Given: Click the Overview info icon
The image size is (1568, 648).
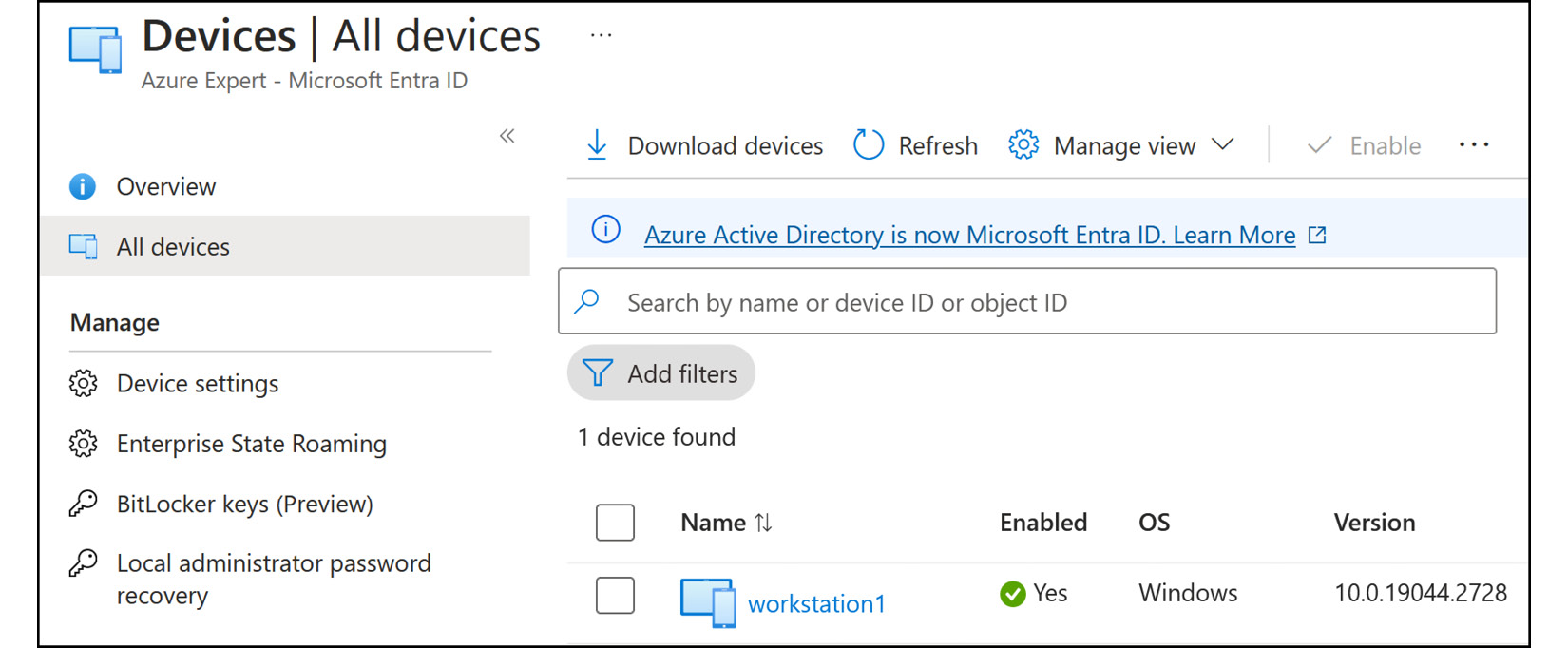Looking at the screenshot, I should click(83, 186).
